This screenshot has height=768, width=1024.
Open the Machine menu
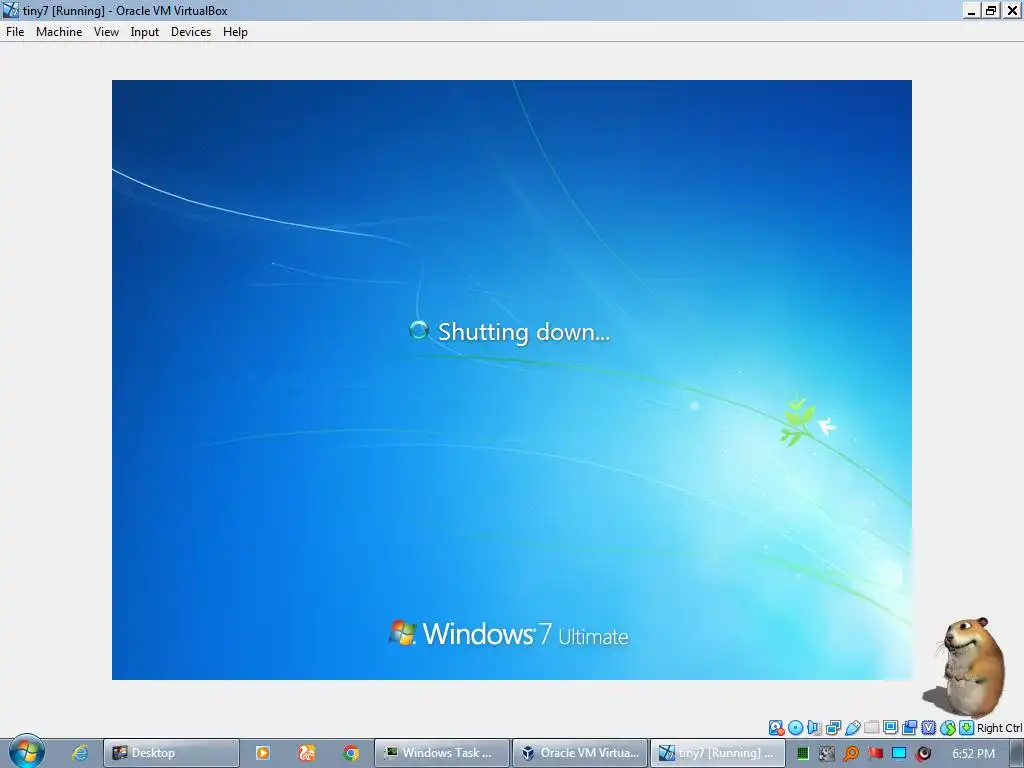(x=59, y=32)
